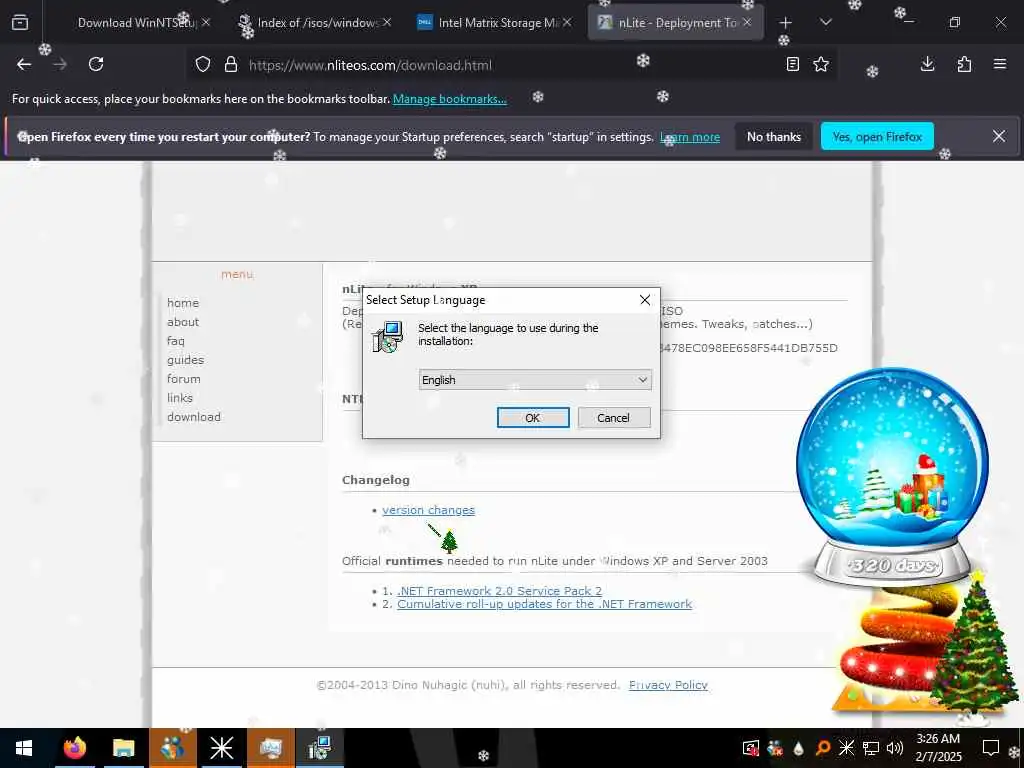Decline with No thanks button
Viewport: 1024px width, 768px height.
[774, 136]
